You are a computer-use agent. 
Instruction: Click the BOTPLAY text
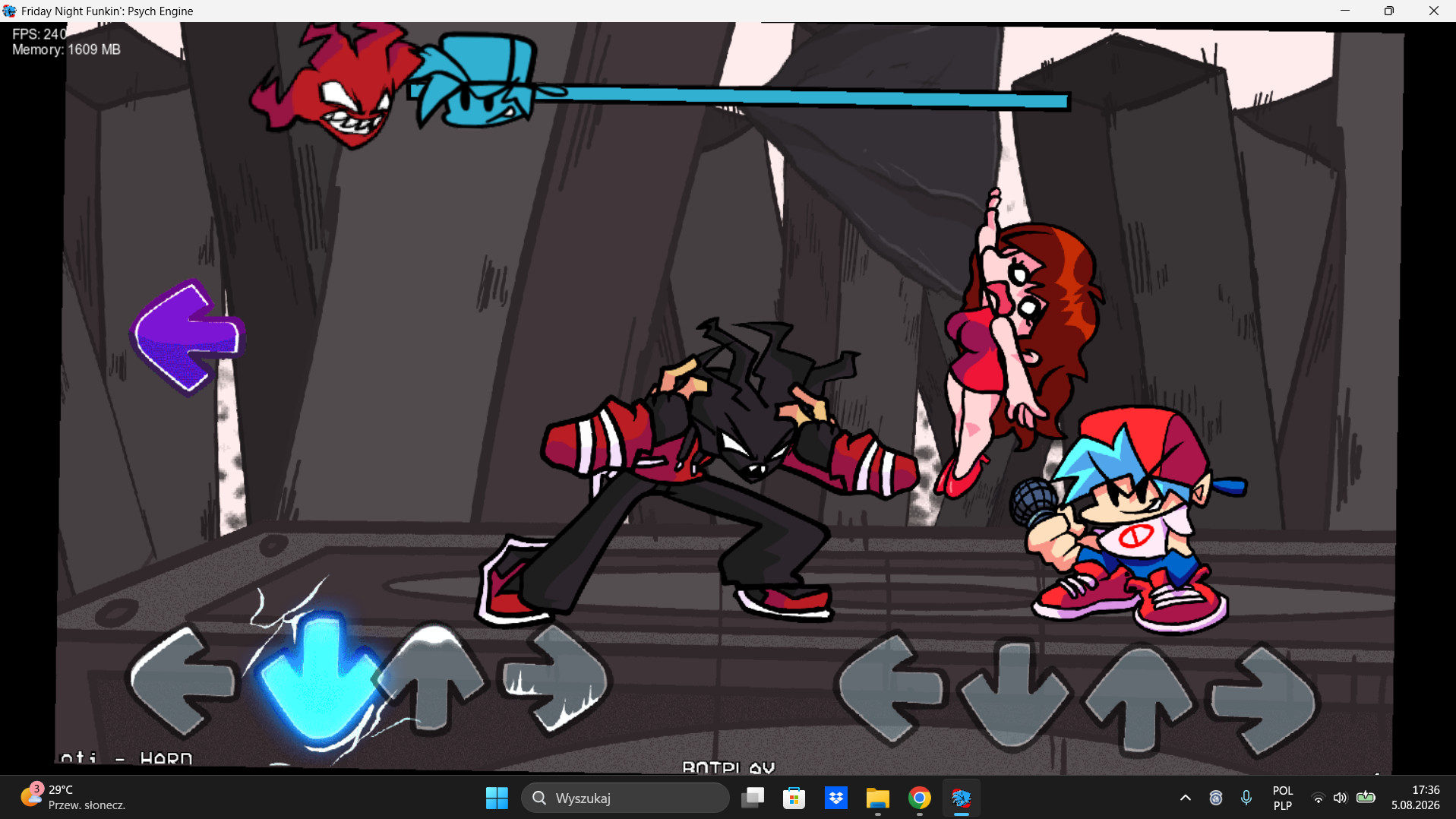728,767
